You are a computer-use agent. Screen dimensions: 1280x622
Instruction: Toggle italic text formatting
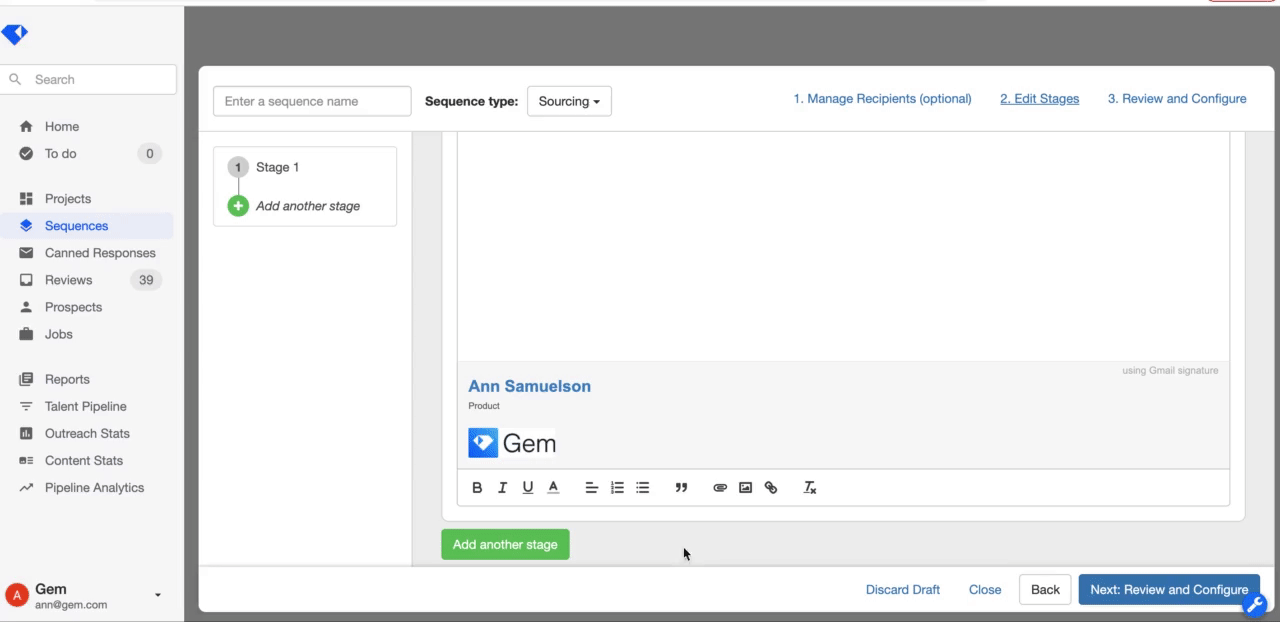(x=502, y=488)
